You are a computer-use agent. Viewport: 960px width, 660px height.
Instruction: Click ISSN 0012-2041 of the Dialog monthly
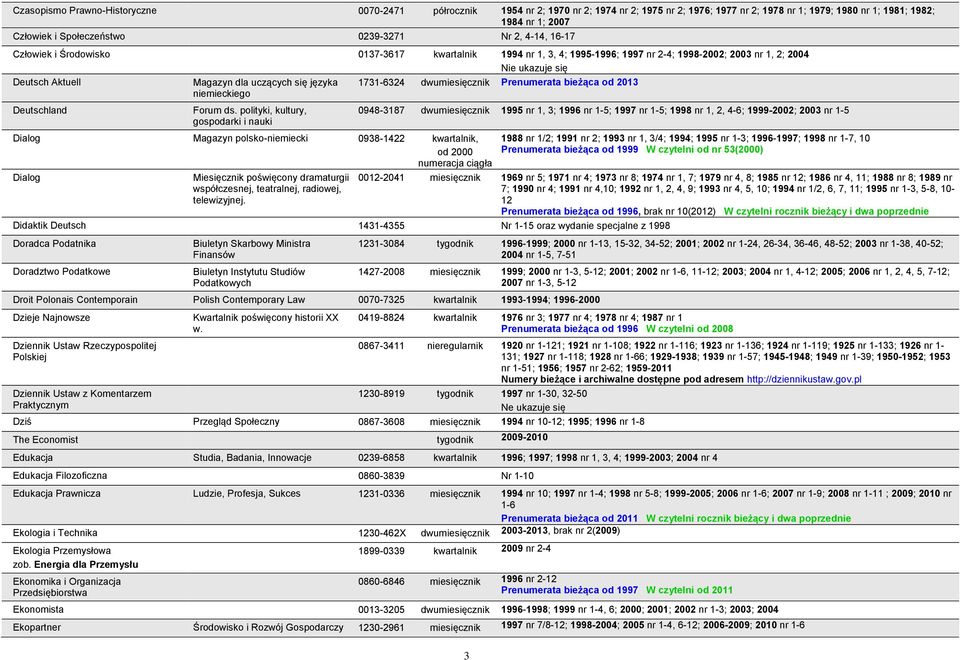click(x=381, y=178)
